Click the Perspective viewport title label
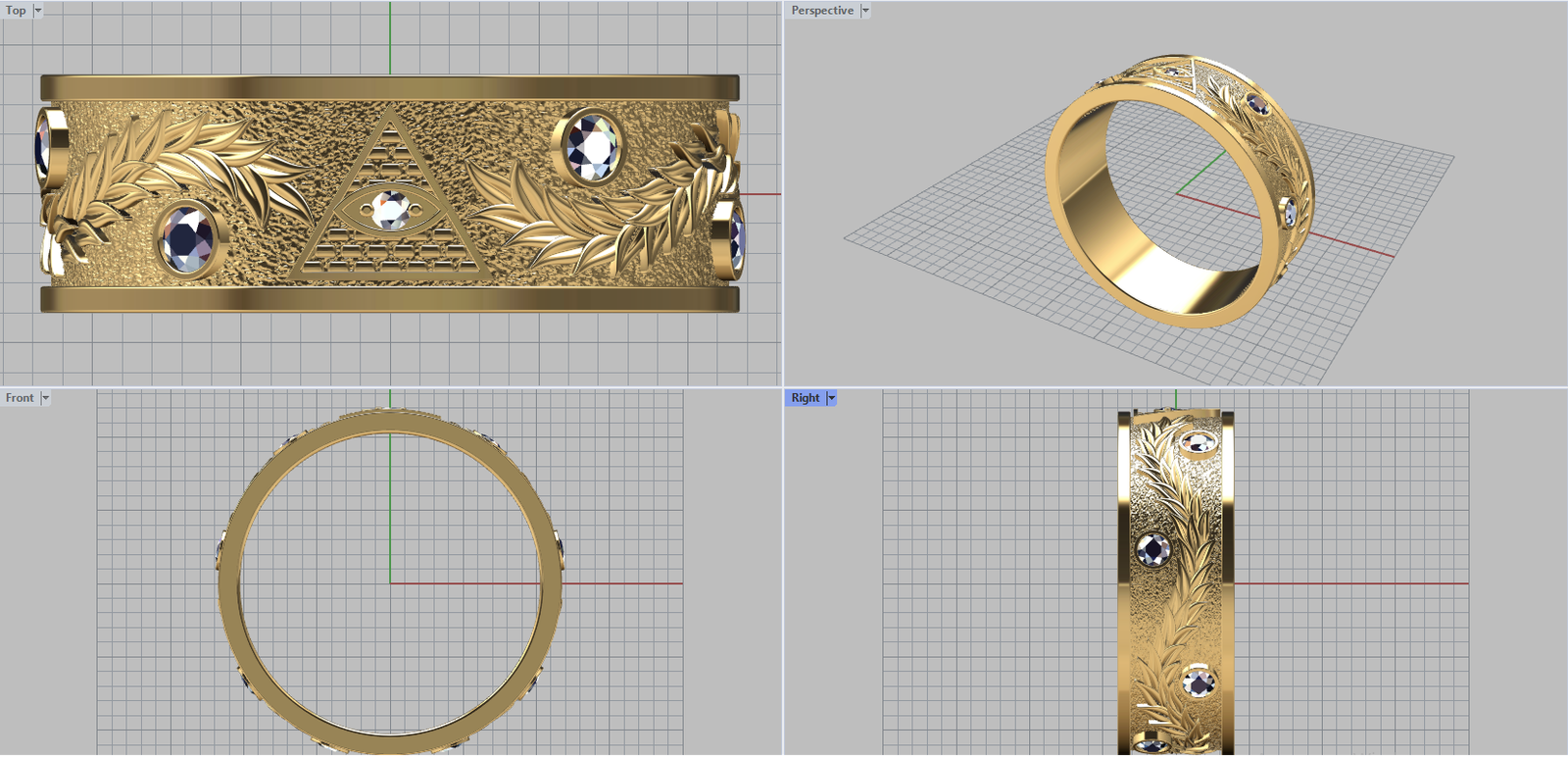1568x757 pixels. tap(821, 11)
